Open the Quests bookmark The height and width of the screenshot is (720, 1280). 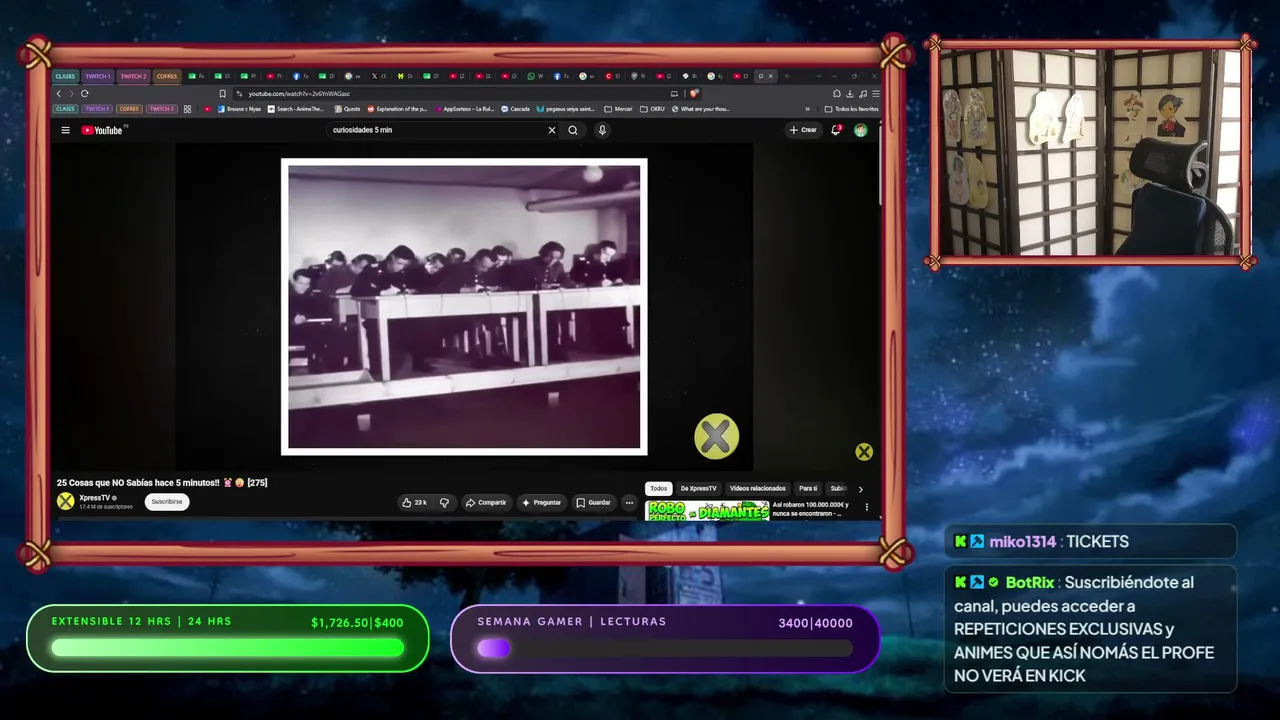[347, 109]
